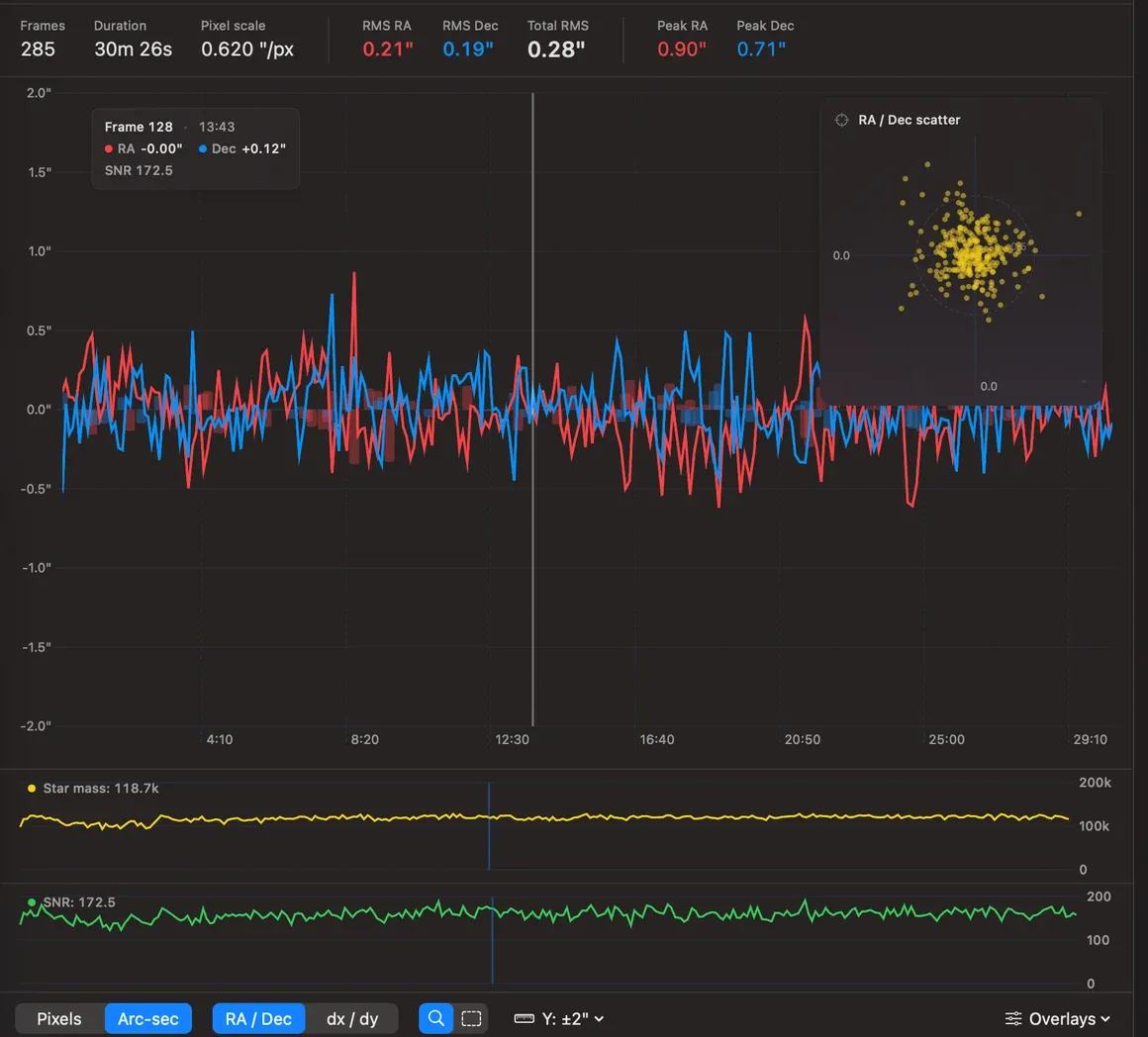Click the yellow Star mass legend dot

(32, 789)
